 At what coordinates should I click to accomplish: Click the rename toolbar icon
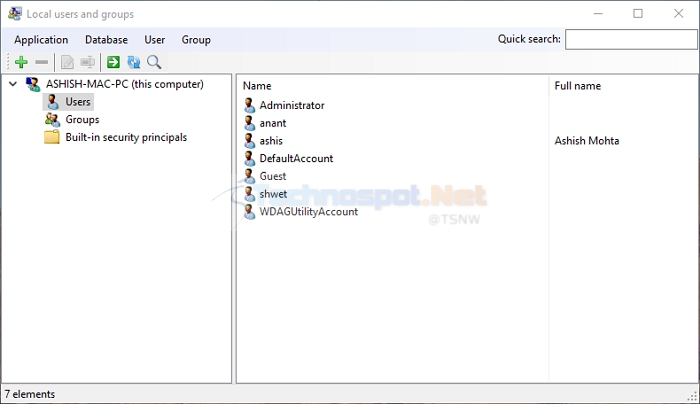tap(88, 62)
